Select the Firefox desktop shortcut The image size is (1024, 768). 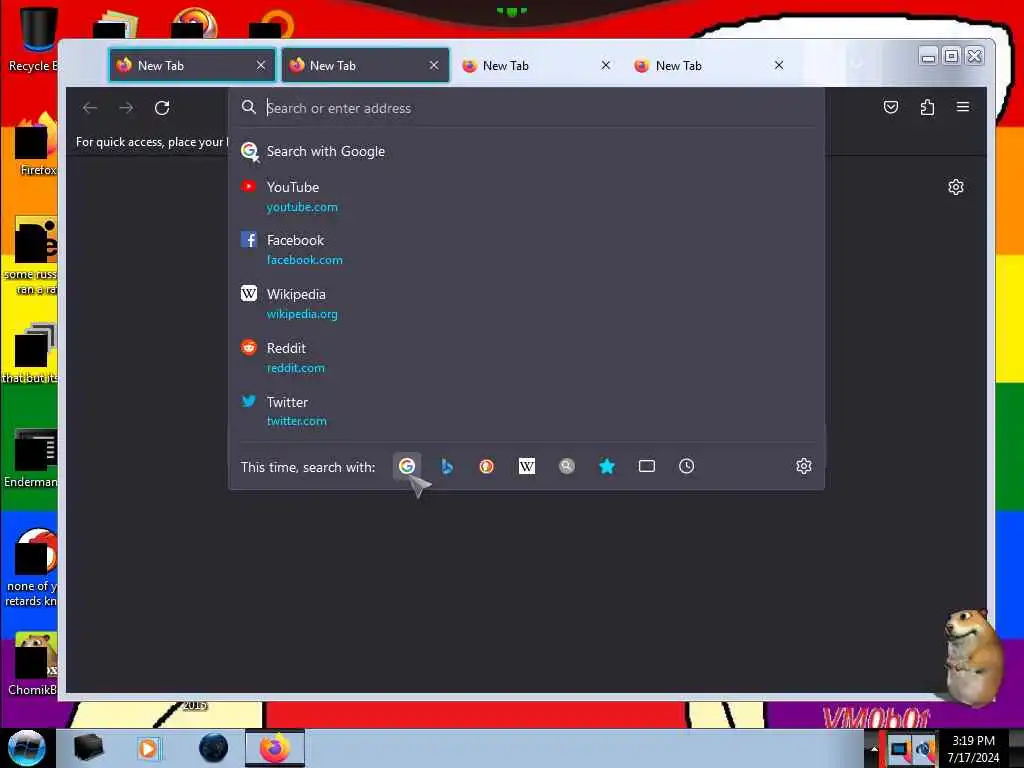point(34,145)
